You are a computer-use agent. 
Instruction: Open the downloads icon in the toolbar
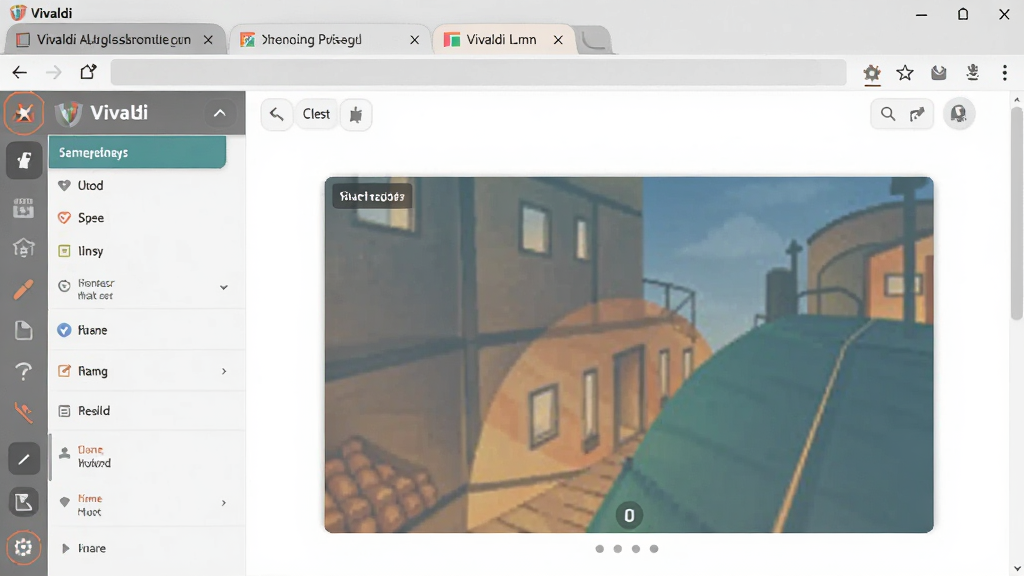[x=972, y=73]
